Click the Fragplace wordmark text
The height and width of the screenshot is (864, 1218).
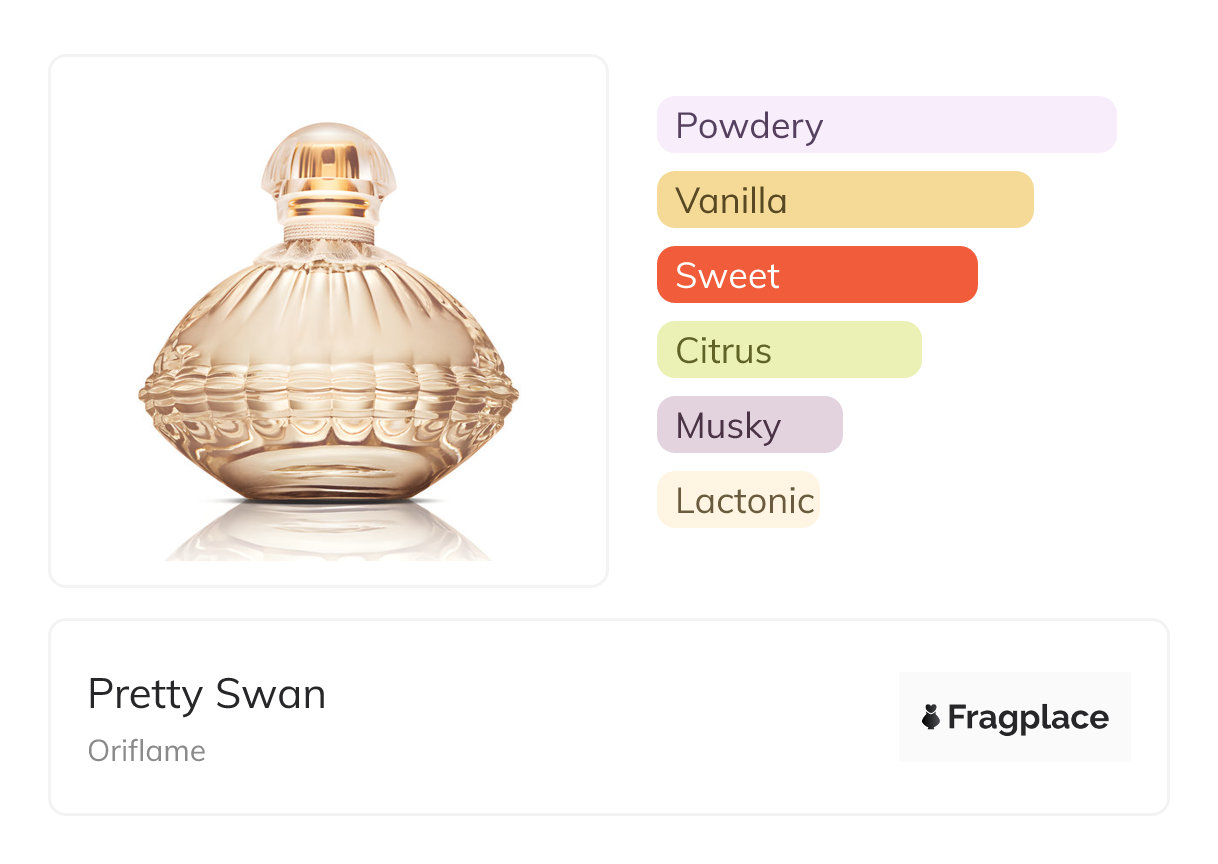[x=1028, y=717]
